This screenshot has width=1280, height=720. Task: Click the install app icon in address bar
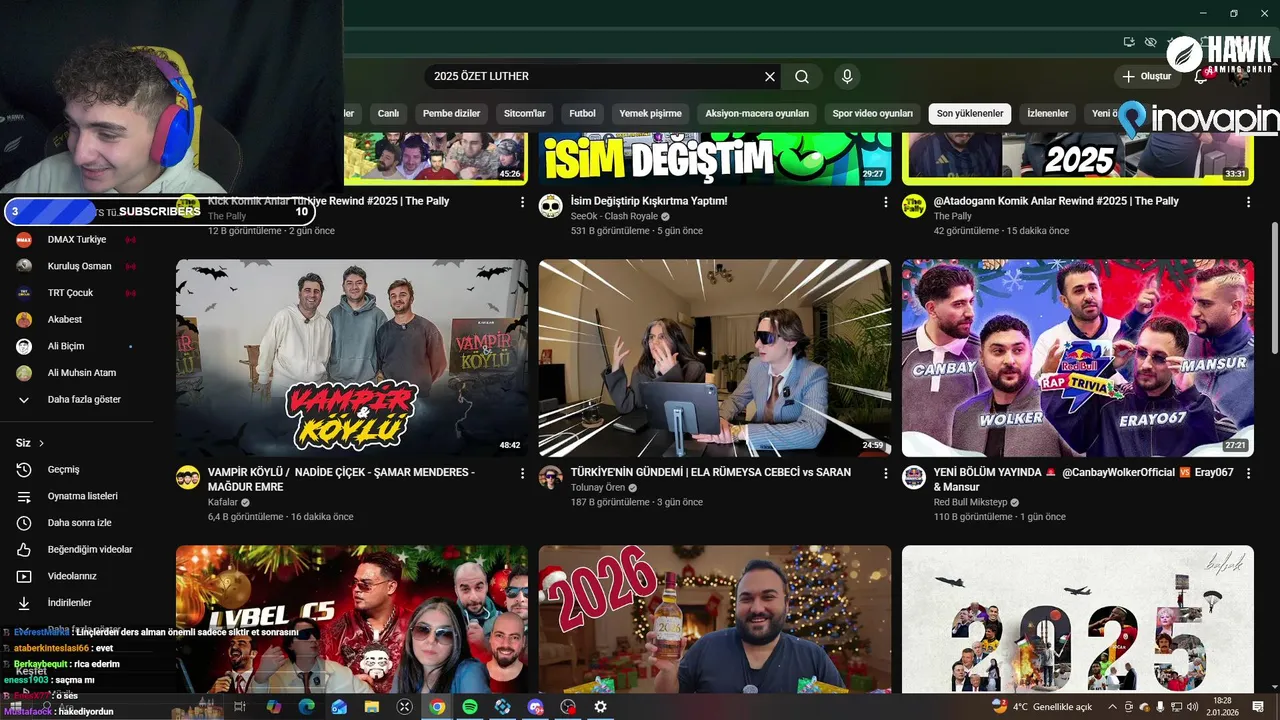point(1129,42)
